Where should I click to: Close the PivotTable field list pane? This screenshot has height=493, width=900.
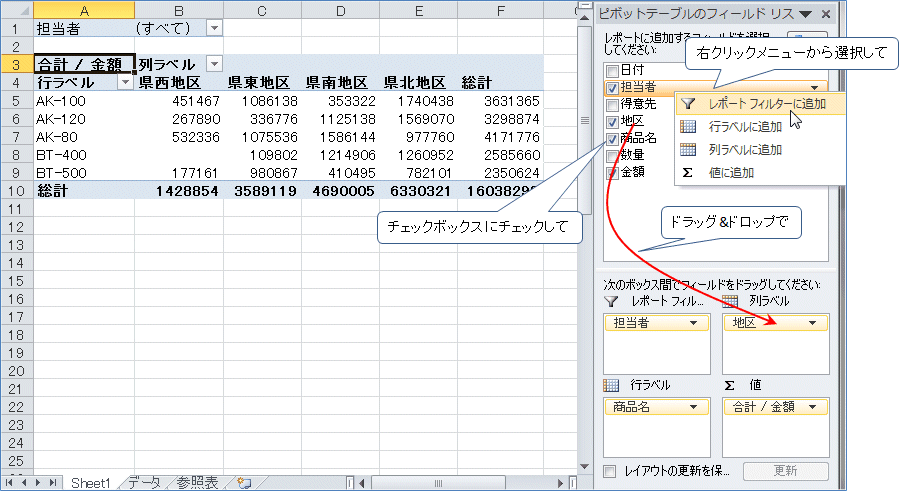[826, 14]
